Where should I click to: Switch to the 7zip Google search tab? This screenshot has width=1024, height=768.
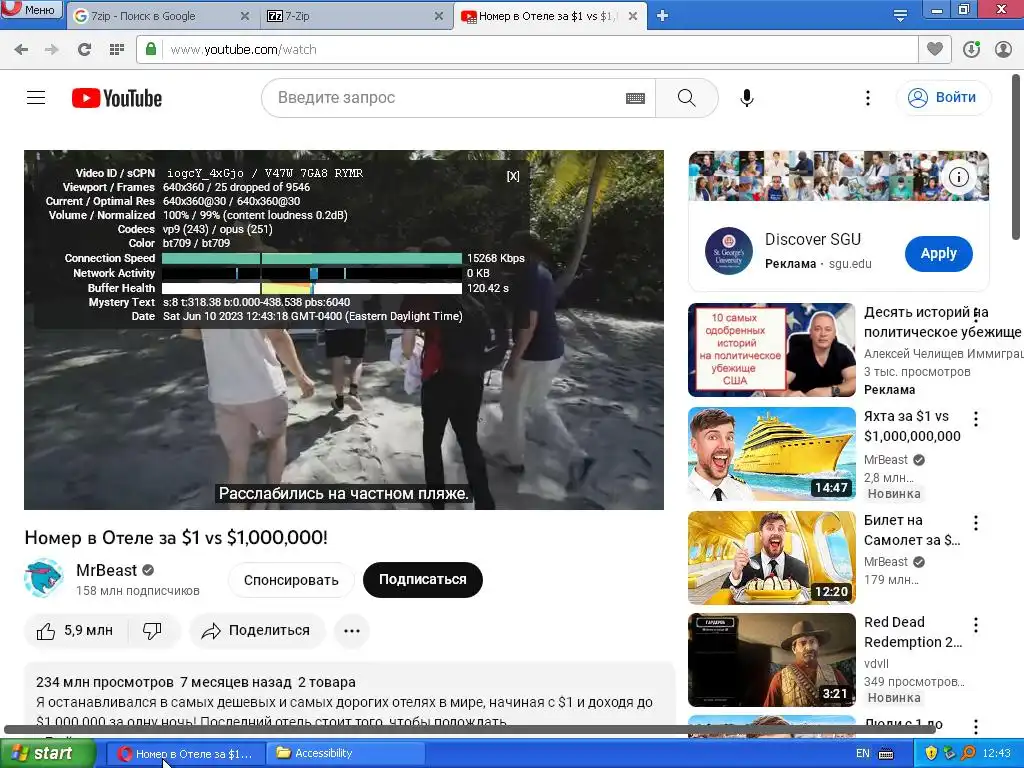click(x=161, y=16)
